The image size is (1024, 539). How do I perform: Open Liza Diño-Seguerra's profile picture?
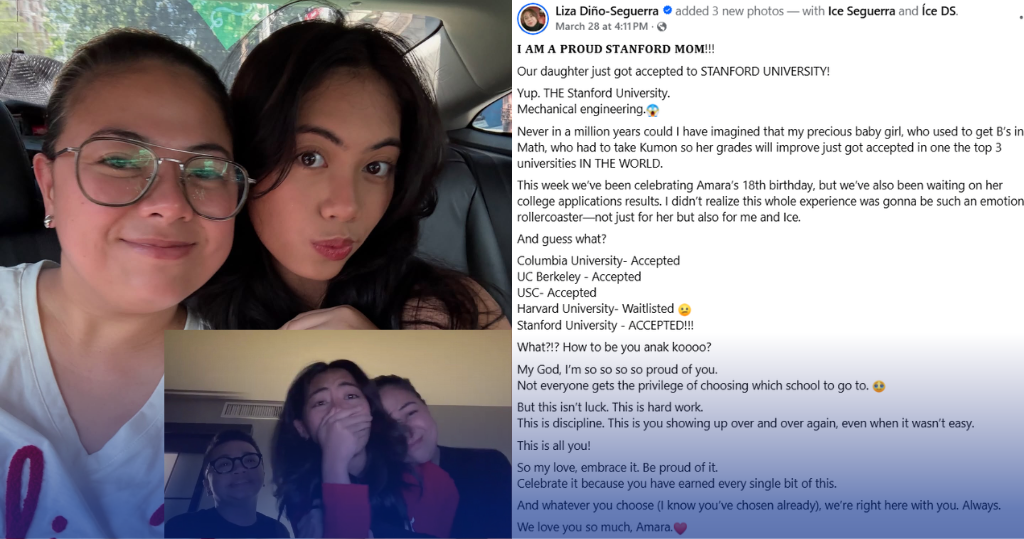pyautogui.click(x=532, y=18)
